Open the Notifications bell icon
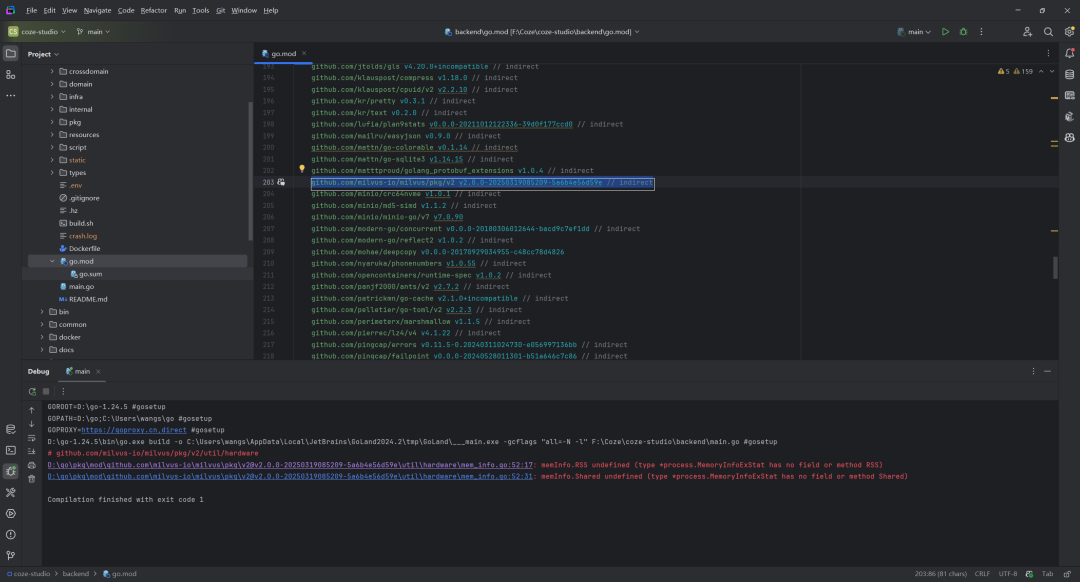Image resolution: width=1080 pixels, height=582 pixels. 1070,53
